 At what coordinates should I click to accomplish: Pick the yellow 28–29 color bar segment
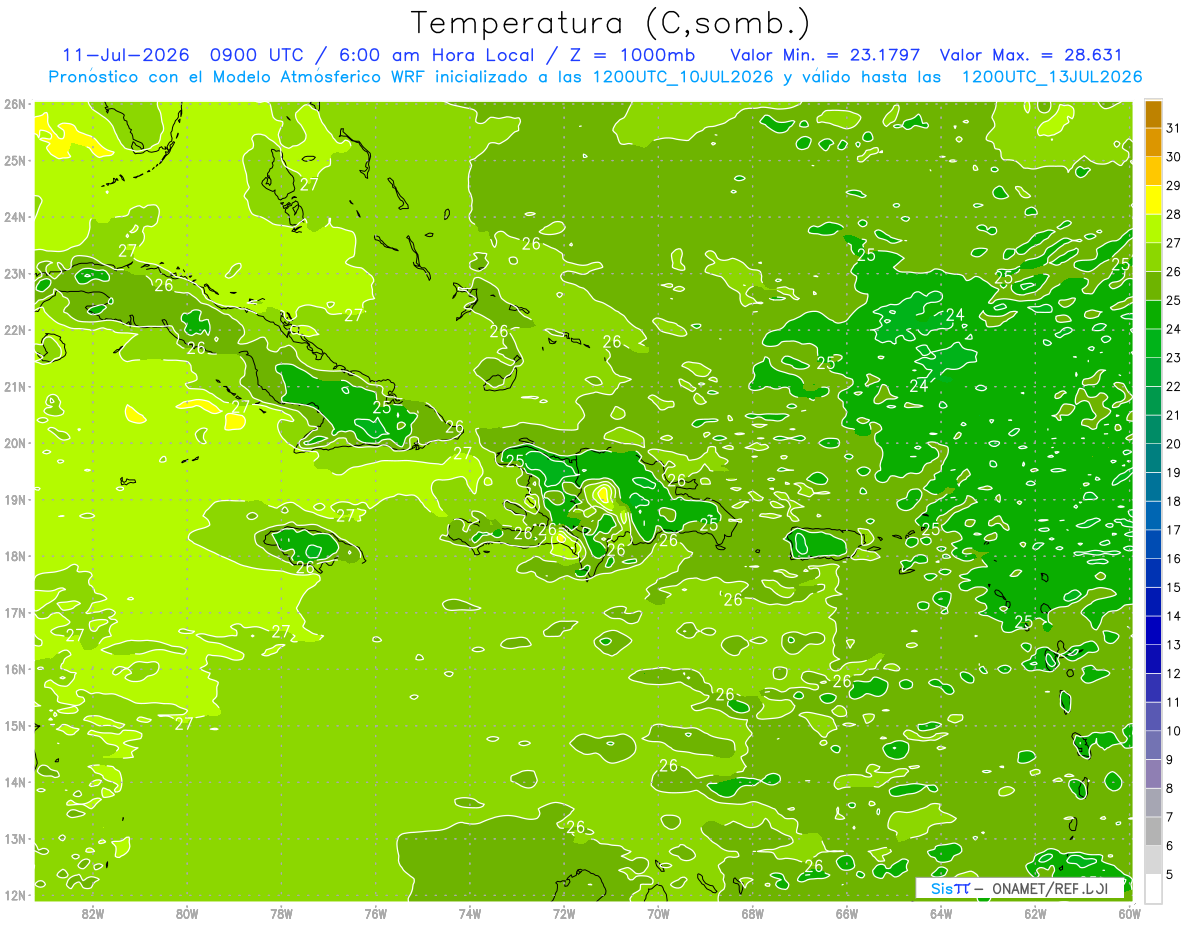point(1152,200)
